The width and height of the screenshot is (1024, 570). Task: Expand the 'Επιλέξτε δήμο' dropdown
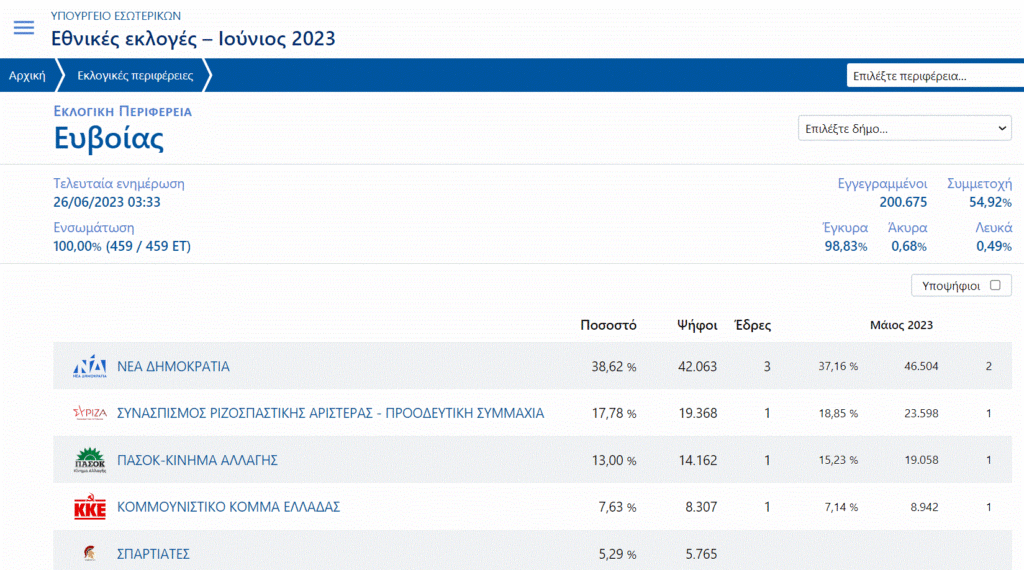(904, 129)
